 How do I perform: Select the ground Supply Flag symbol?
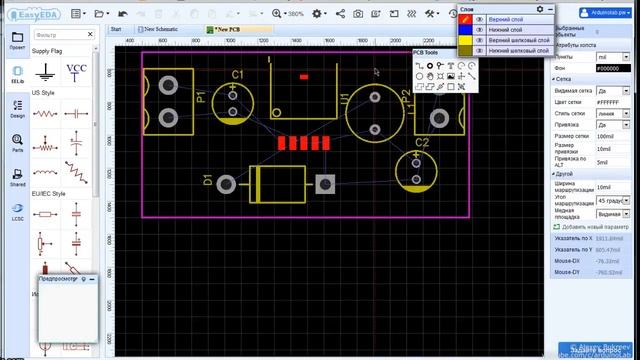tap(45, 72)
